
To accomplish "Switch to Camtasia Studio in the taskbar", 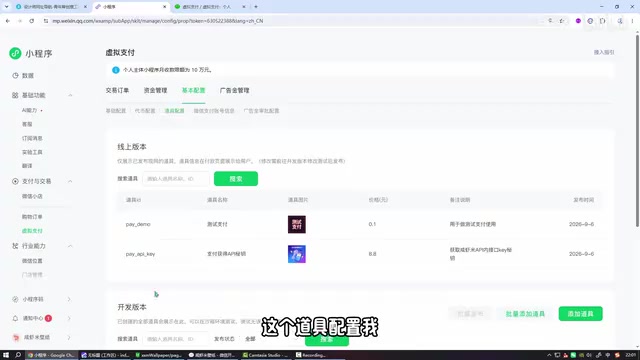I will tap(266, 355).
